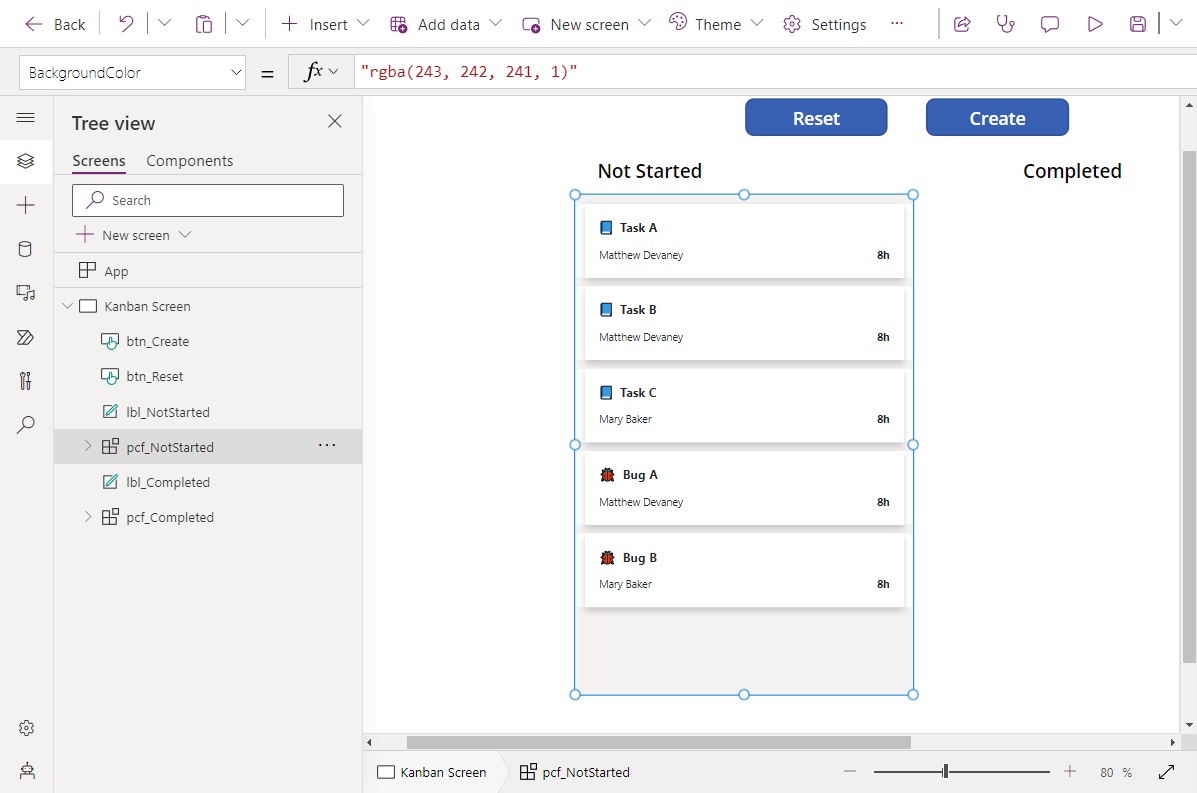Image resolution: width=1197 pixels, height=793 pixels.
Task: Expand the pcf_Completed tree item
Action: point(88,517)
